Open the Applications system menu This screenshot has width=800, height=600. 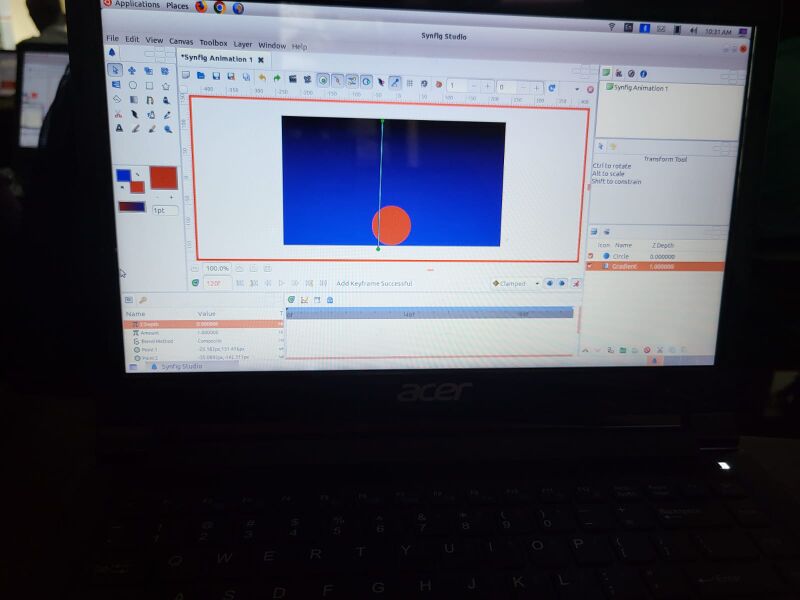[136, 5]
